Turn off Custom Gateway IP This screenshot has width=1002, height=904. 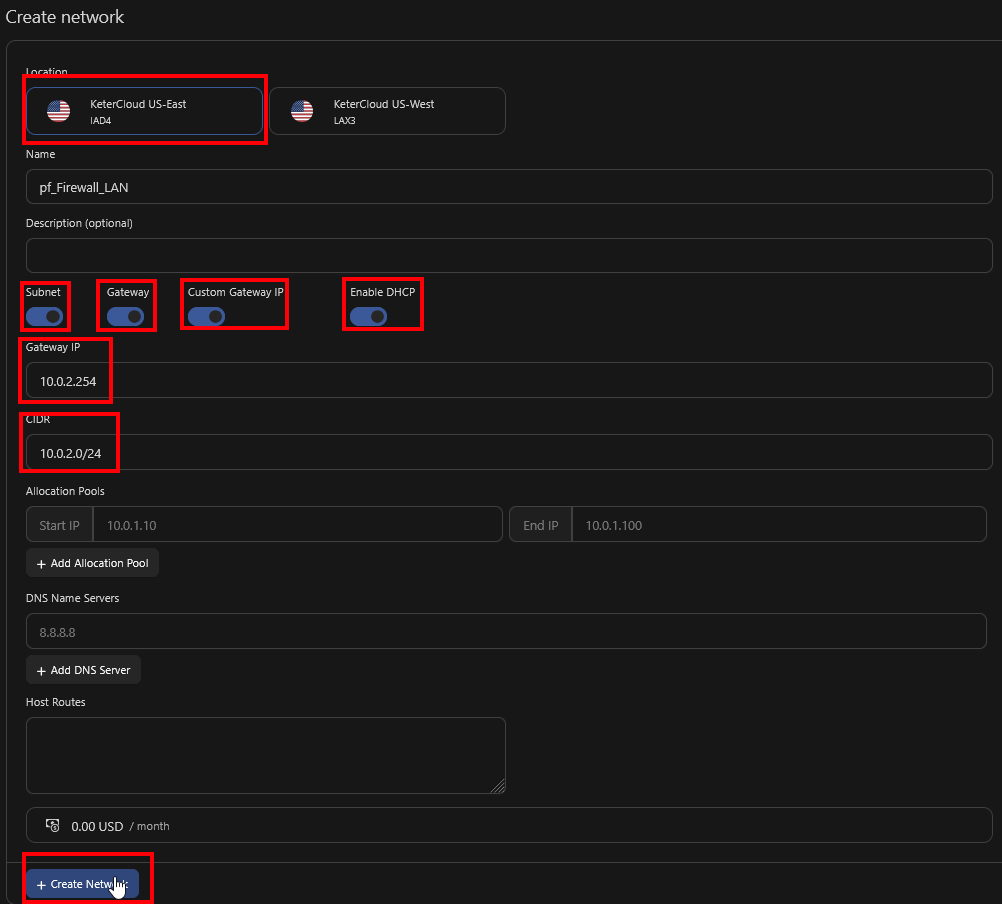tap(205, 315)
